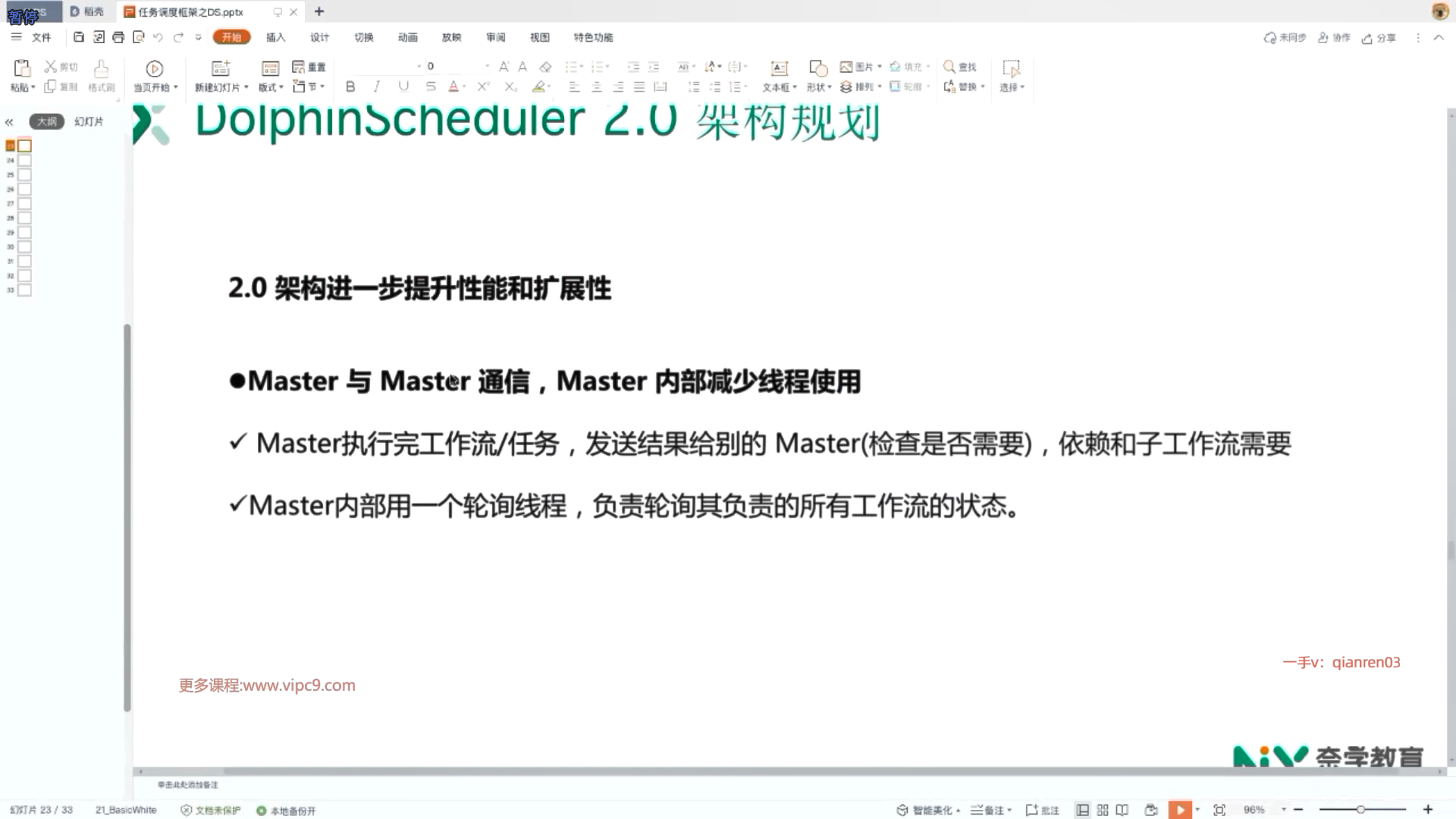Click the Find (查找) magnifier icon

(949, 67)
